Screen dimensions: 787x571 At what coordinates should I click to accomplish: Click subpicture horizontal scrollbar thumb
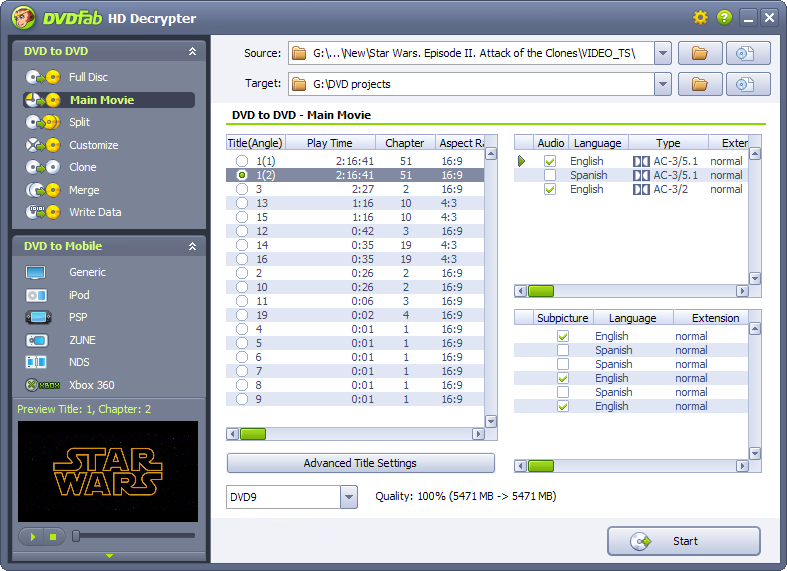541,466
